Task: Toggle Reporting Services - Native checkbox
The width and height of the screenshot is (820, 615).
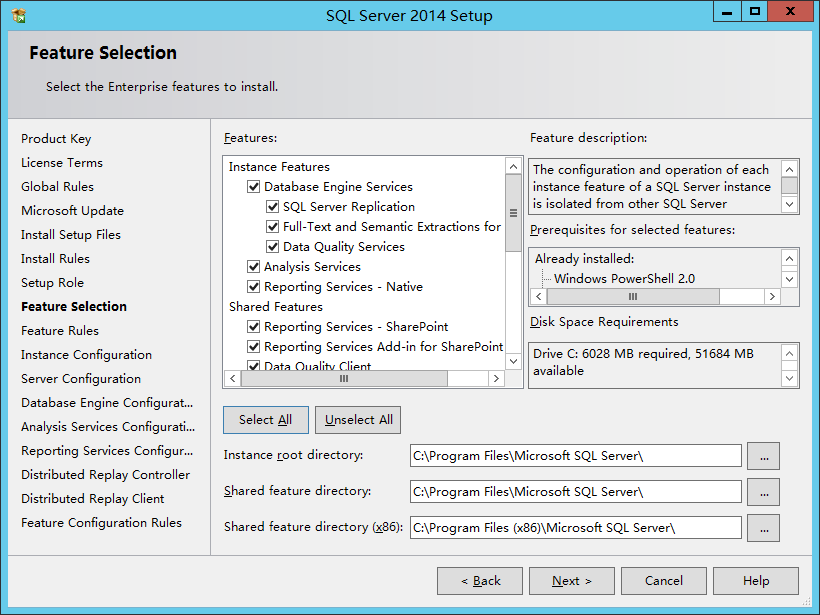Action: click(254, 287)
